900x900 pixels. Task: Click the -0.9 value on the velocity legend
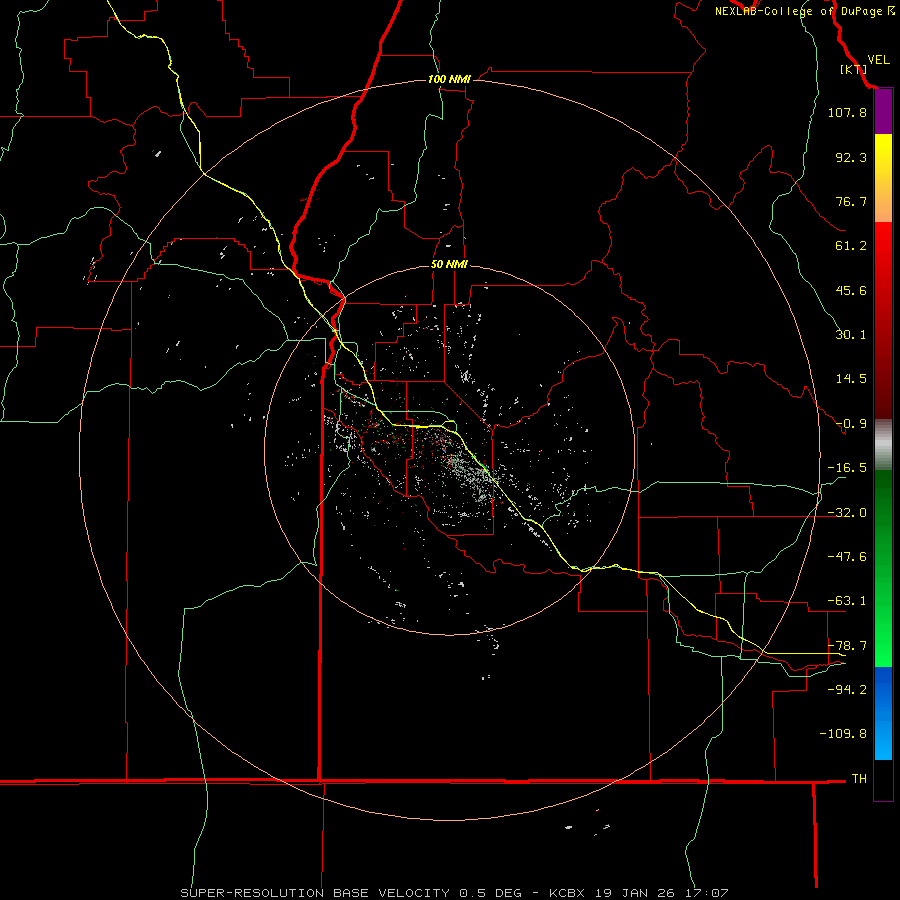pos(851,424)
